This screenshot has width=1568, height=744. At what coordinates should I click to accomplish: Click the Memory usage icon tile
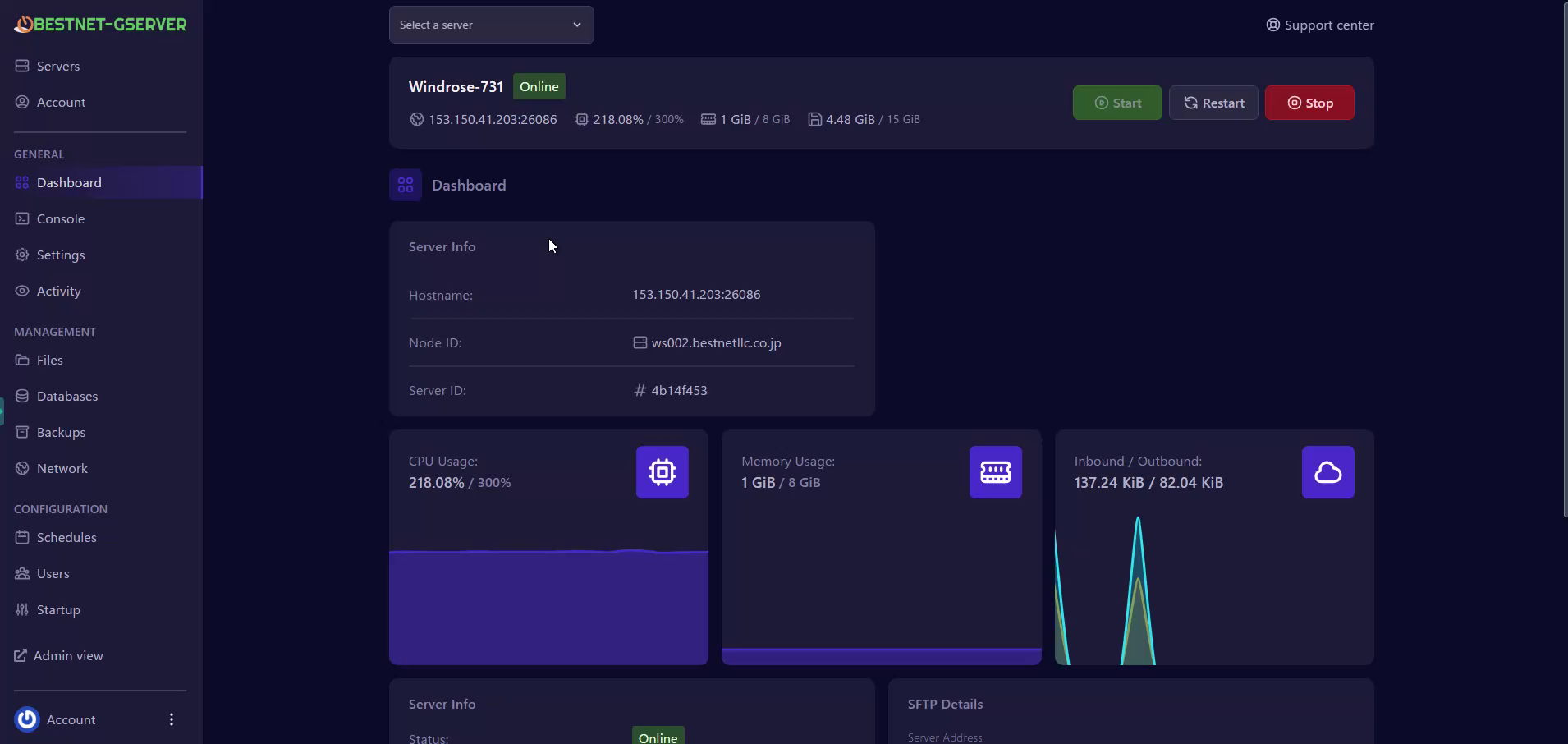point(995,472)
